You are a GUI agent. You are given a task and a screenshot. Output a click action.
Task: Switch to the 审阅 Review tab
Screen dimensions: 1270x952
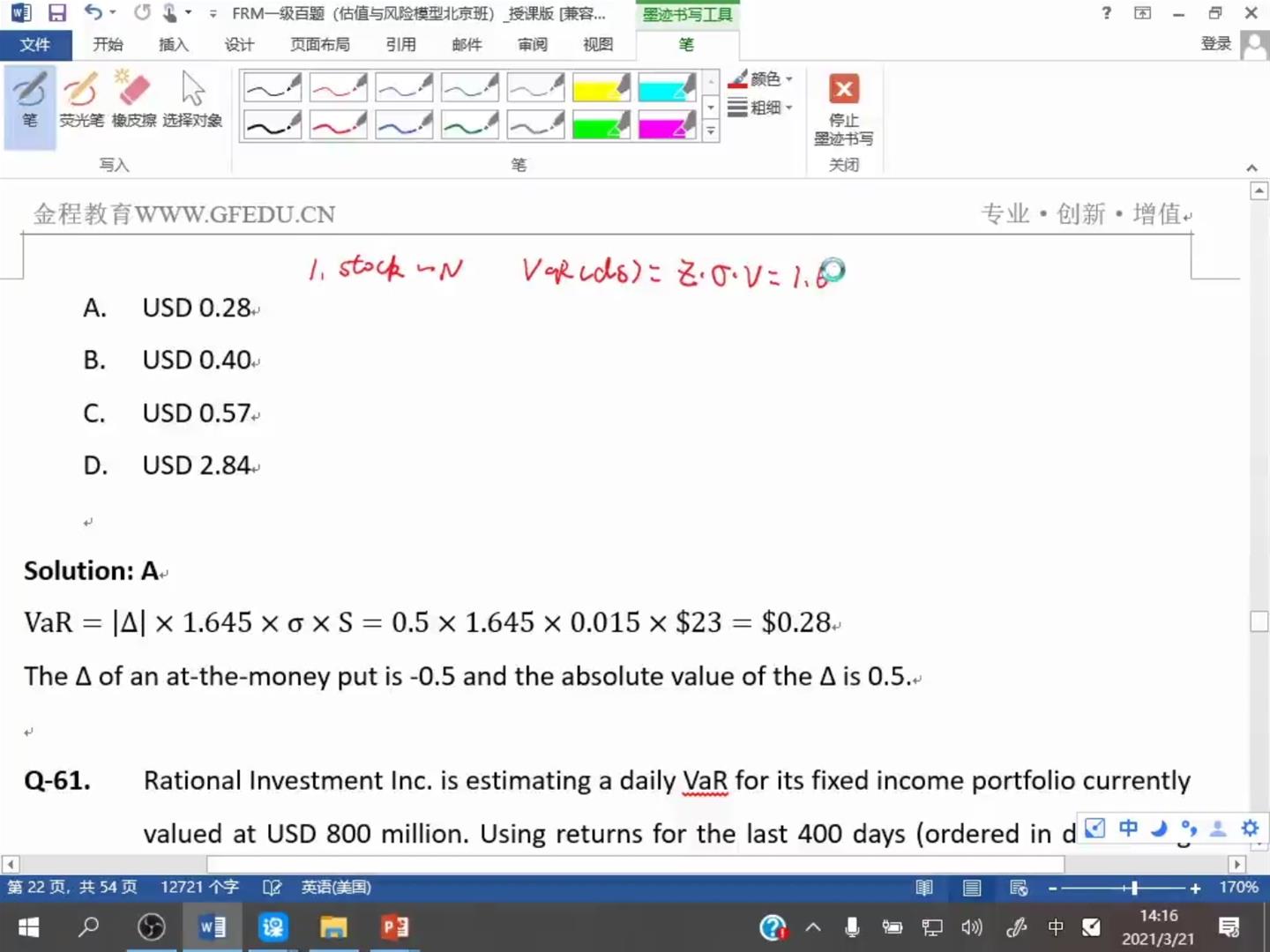(x=533, y=45)
